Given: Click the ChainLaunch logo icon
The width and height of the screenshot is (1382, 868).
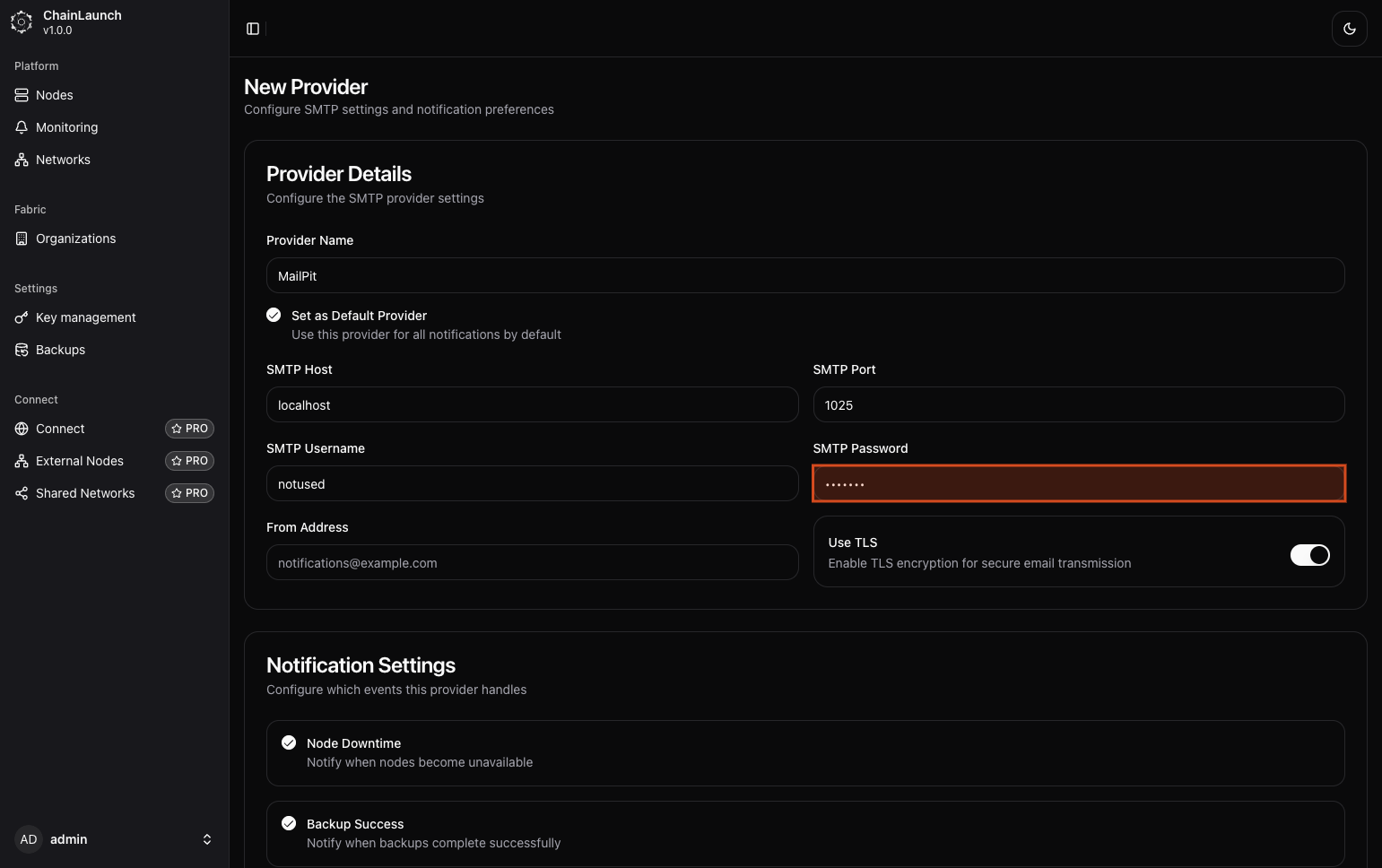Looking at the screenshot, I should click(x=22, y=22).
